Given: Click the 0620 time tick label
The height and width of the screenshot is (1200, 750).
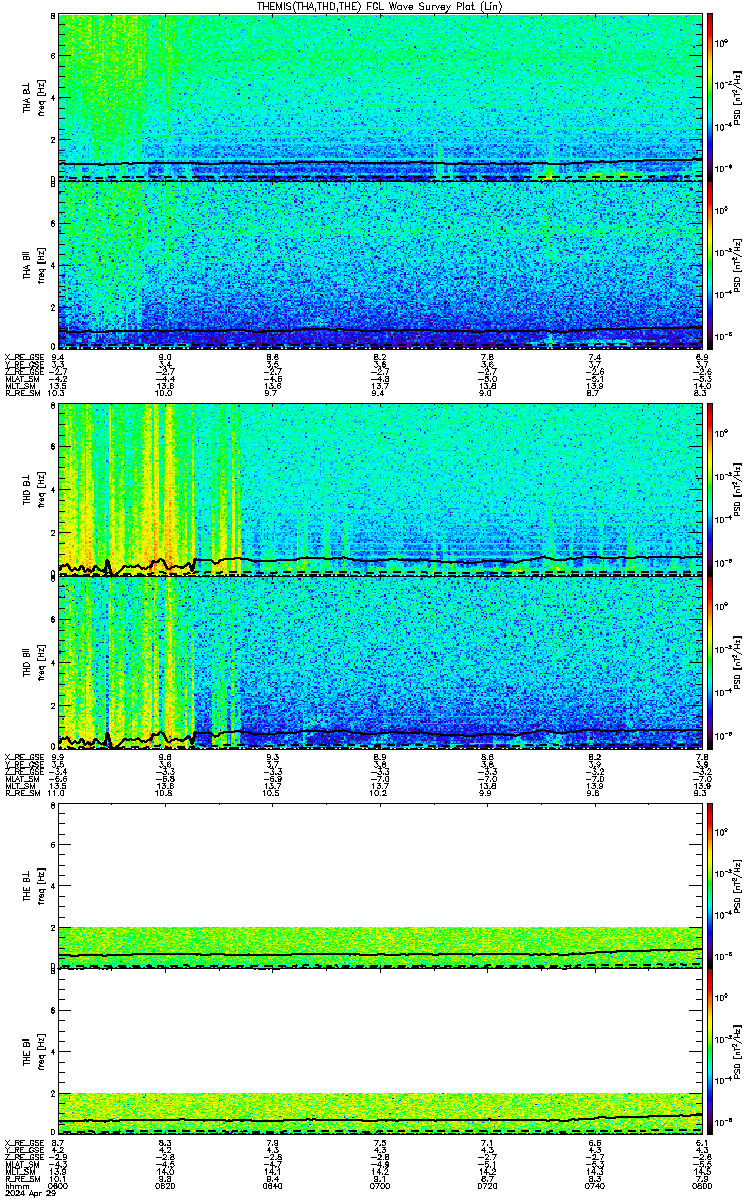Looking at the screenshot, I should point(166,1186).
